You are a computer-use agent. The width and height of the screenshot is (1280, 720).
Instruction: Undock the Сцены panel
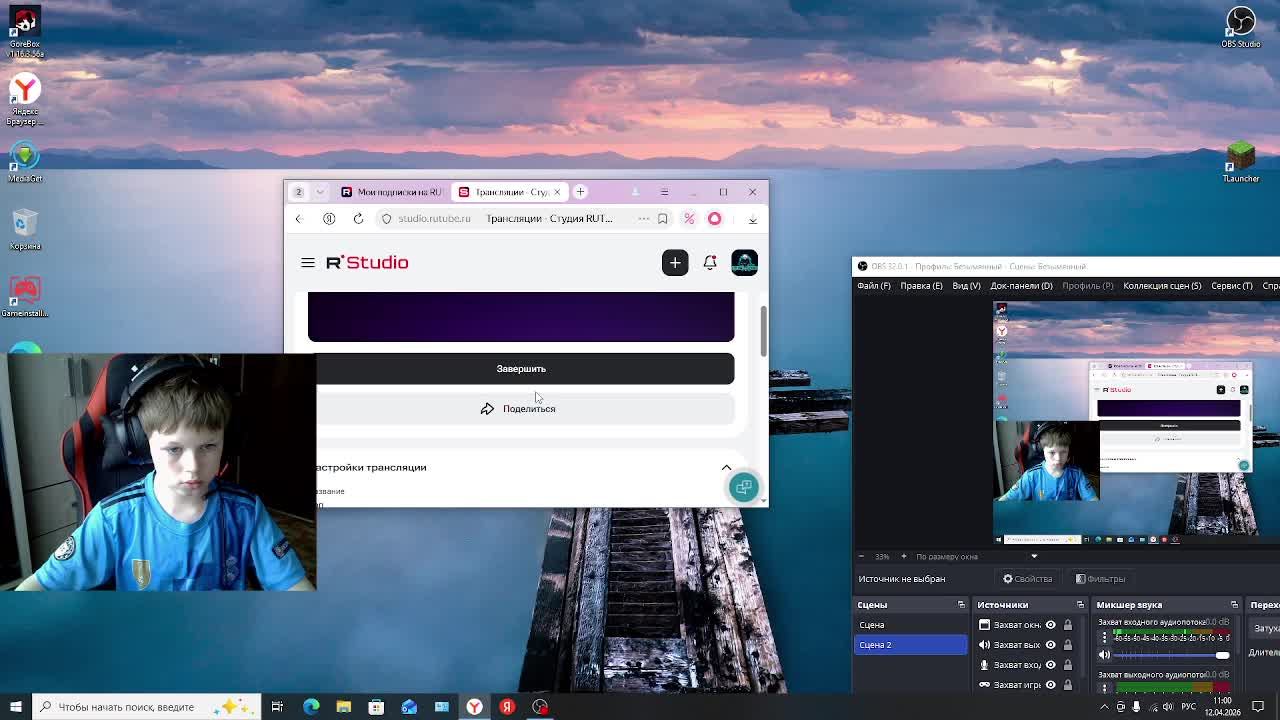tap(961, 605)
